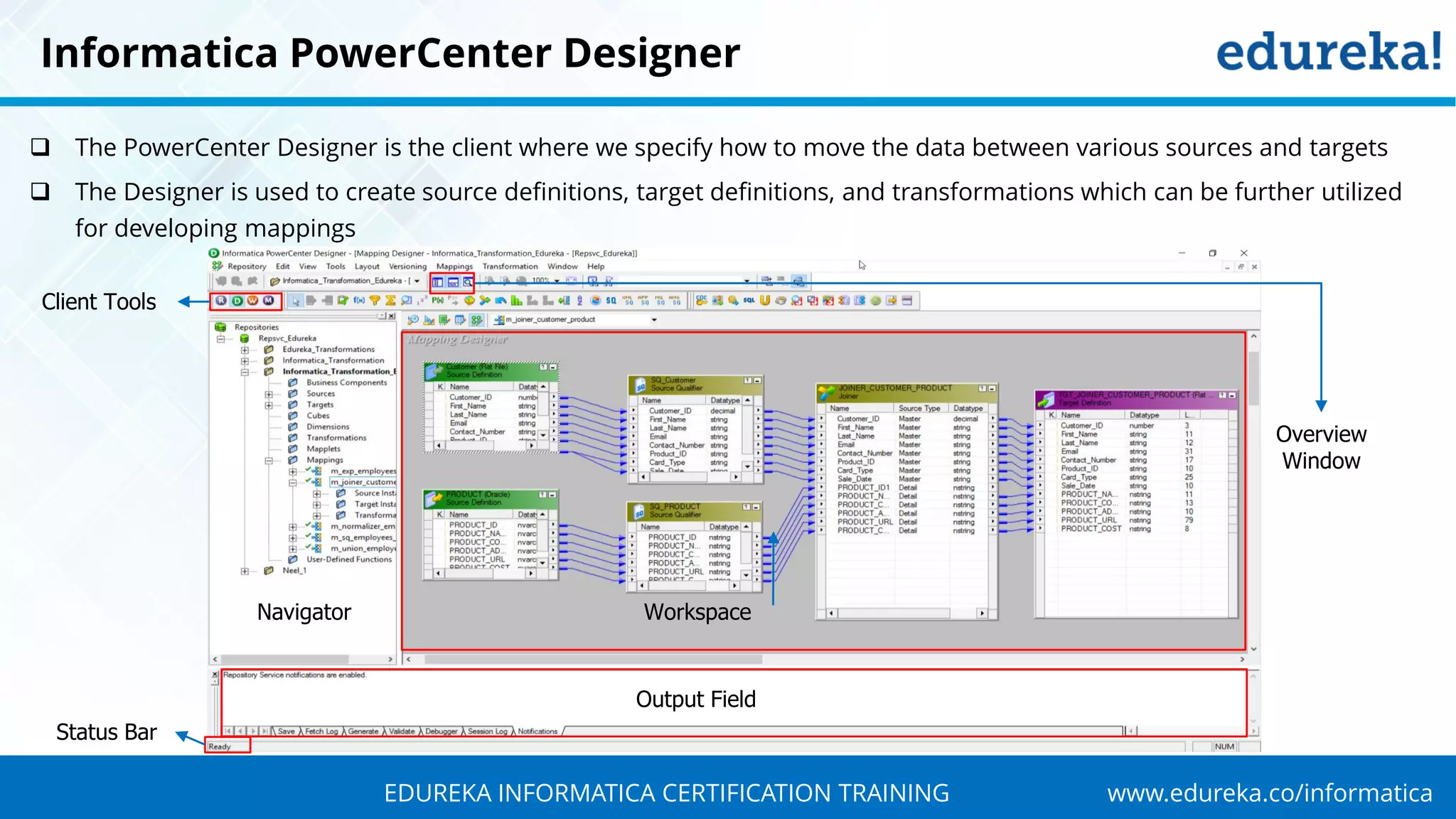Add a SQL transformation icon
The height and width of the screenshot is (819, 1456).
749,301
